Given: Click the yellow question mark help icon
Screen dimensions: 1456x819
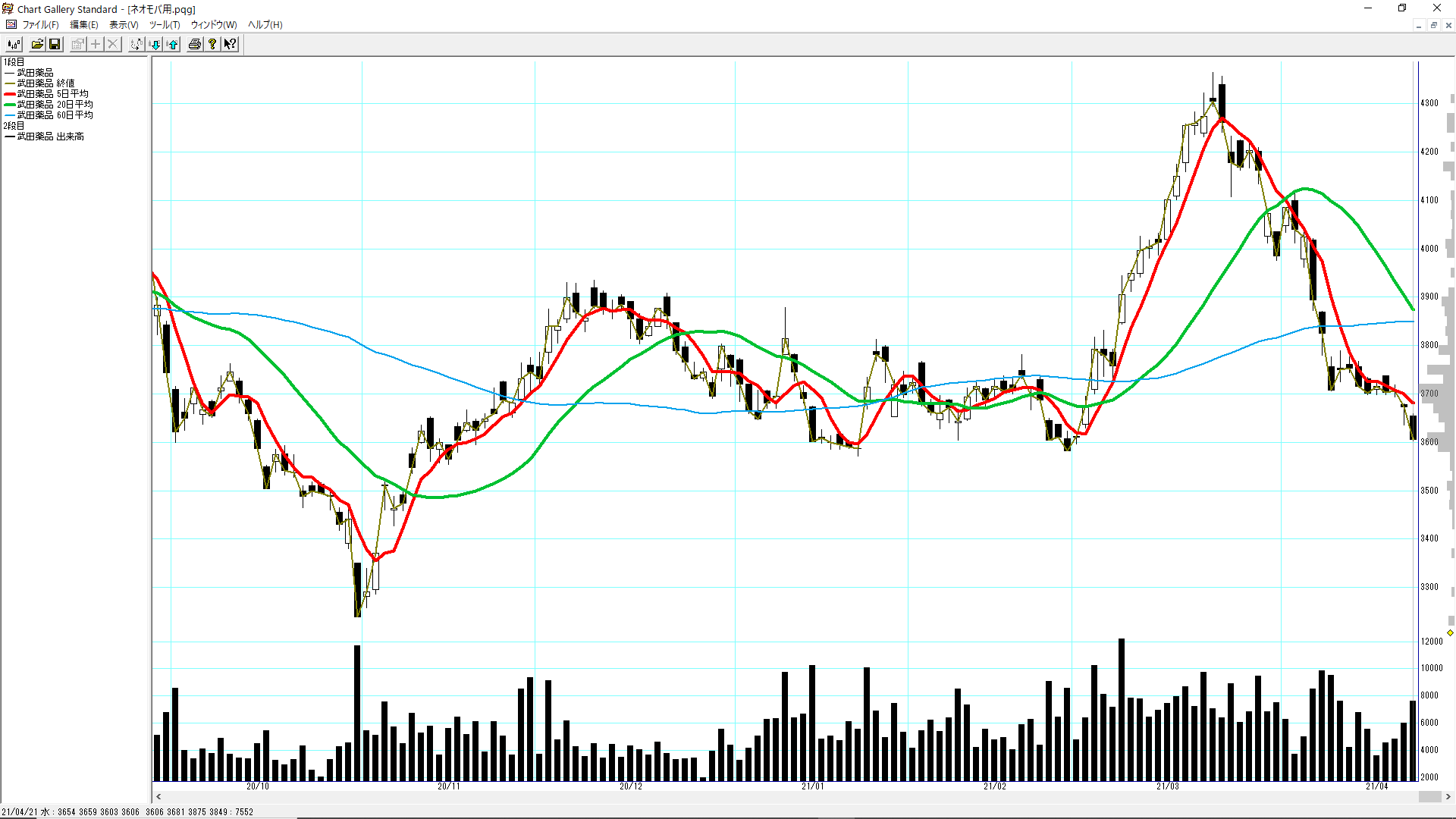Looking at the screenshot, I should 213,44.
